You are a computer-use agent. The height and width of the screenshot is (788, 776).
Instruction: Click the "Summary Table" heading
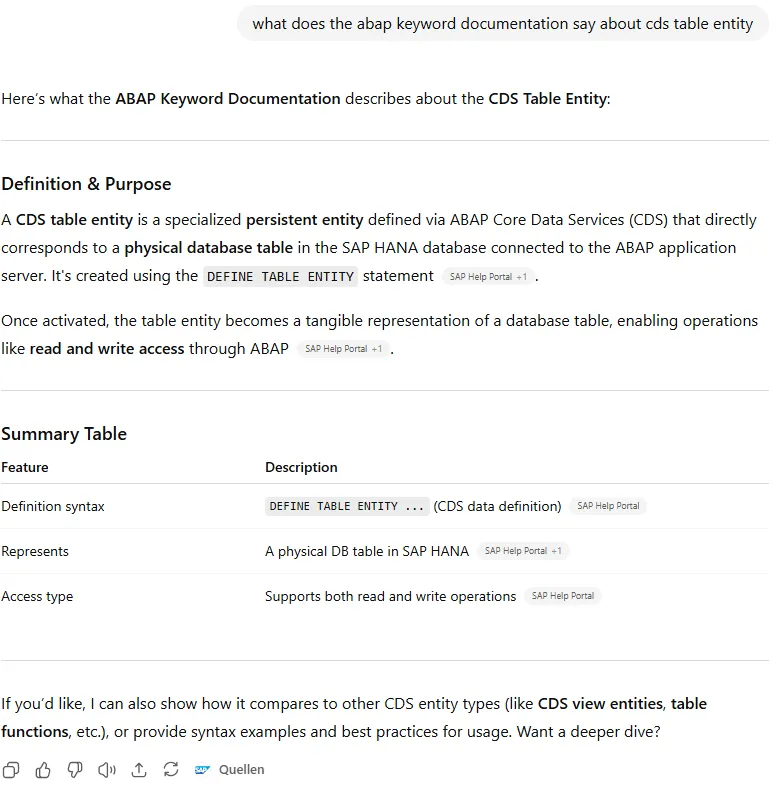tap(64, 434)
